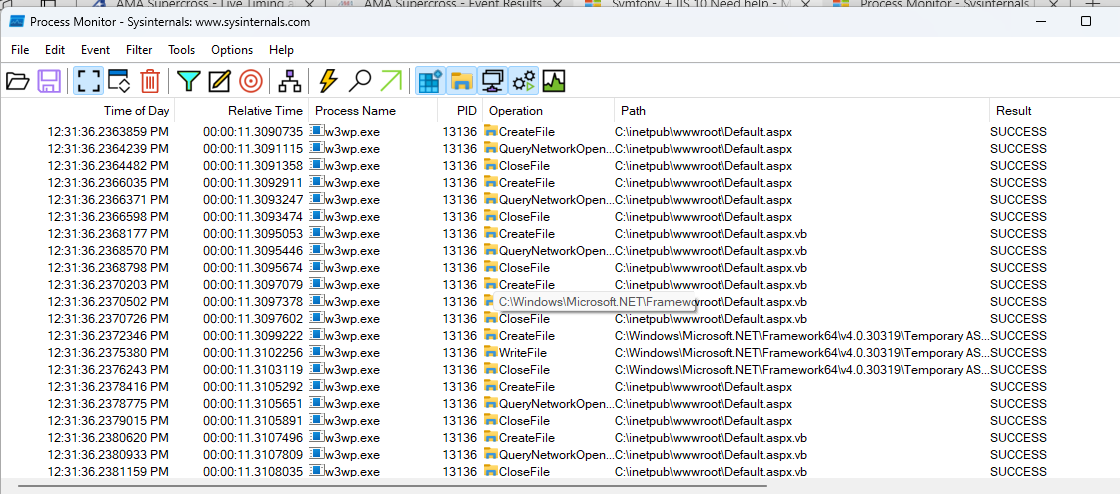Click the WriteFile operation text

coord(523,353)
